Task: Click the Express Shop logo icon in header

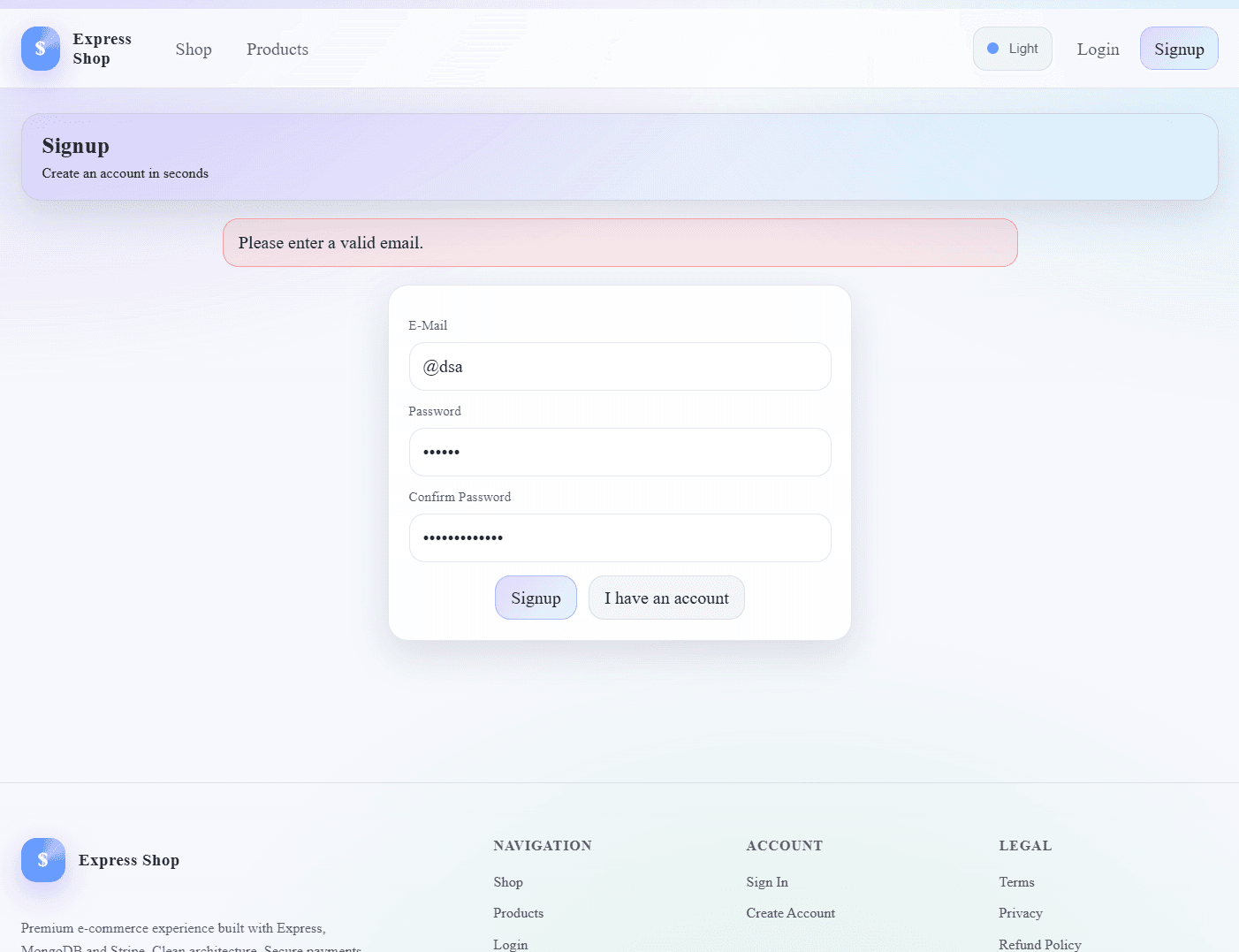Action: point(40,49)
